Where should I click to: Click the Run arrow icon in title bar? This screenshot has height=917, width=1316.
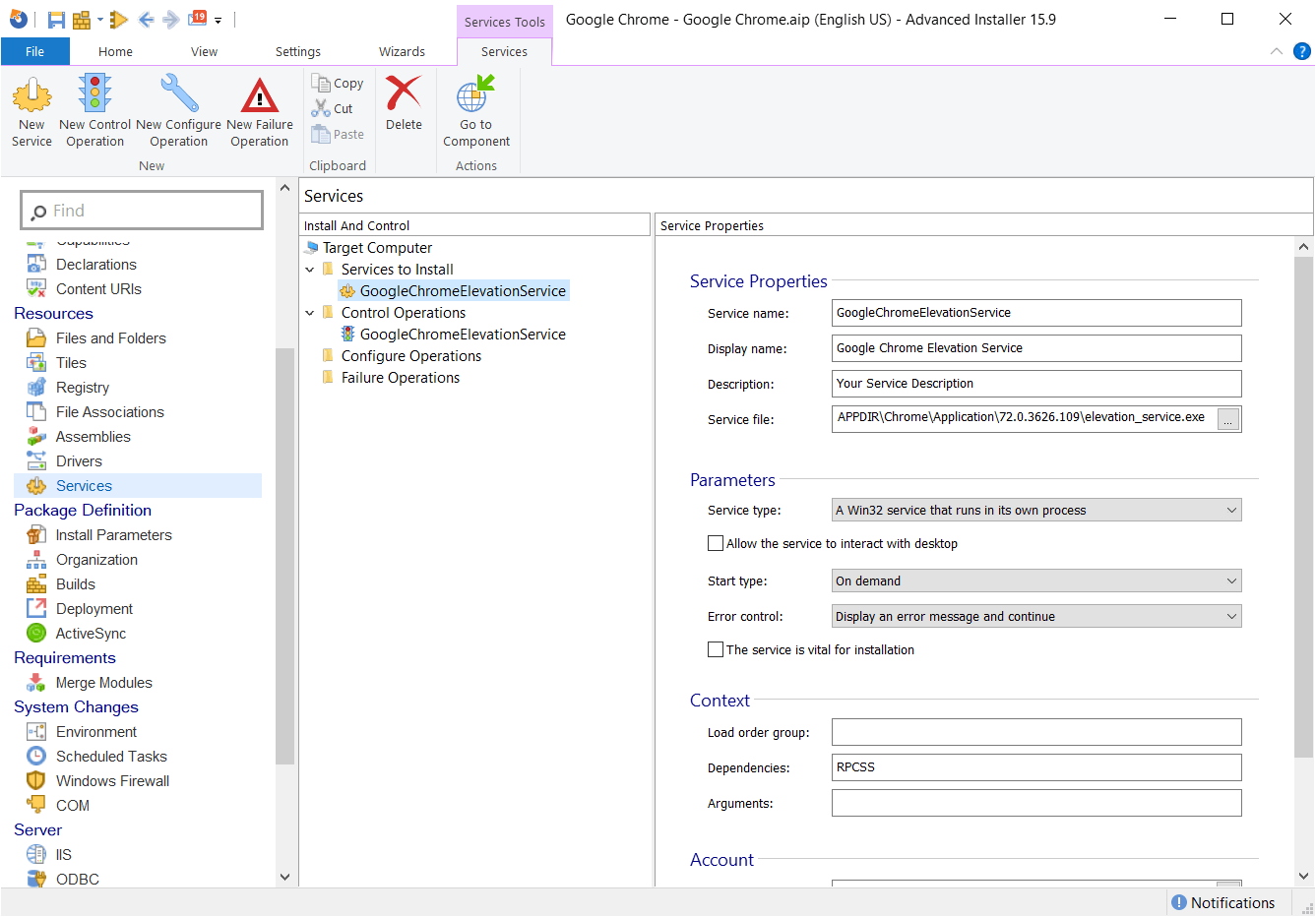[119, 19]
